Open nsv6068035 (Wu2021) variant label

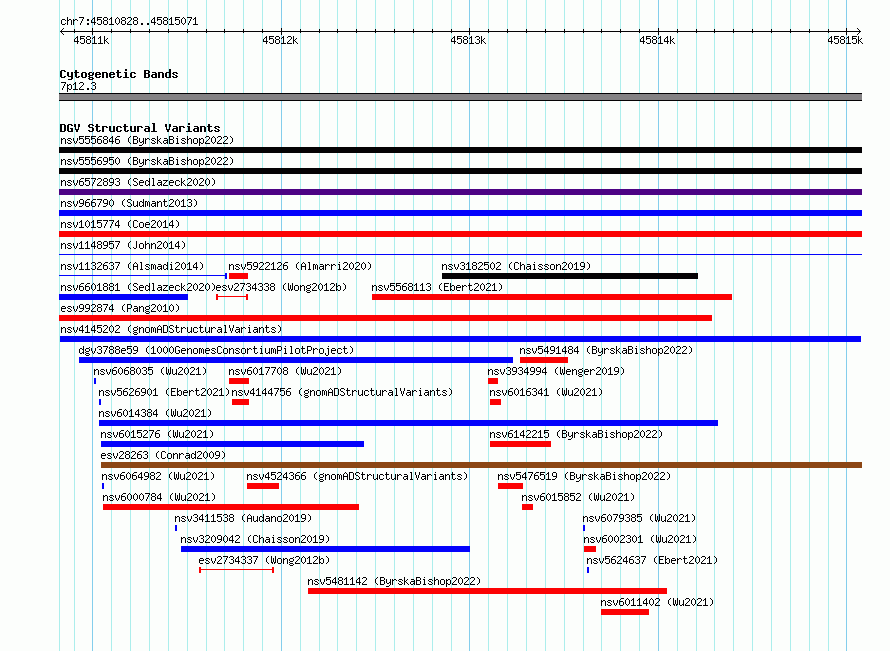pos(150,371)
